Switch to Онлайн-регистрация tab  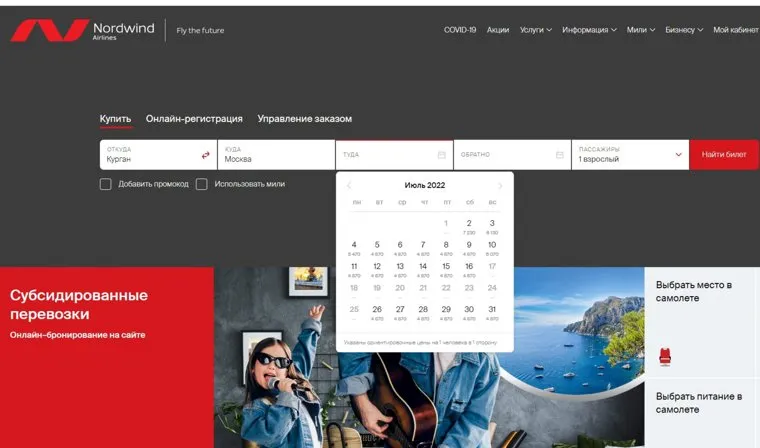point(194,119)
